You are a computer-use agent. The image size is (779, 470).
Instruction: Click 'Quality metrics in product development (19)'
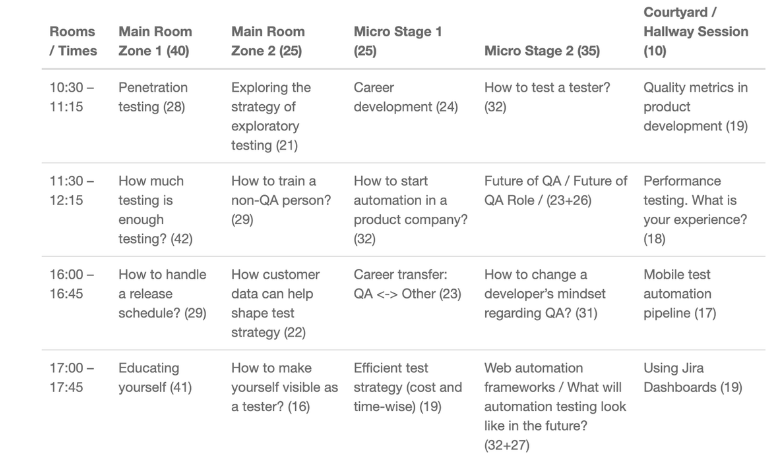696,107
